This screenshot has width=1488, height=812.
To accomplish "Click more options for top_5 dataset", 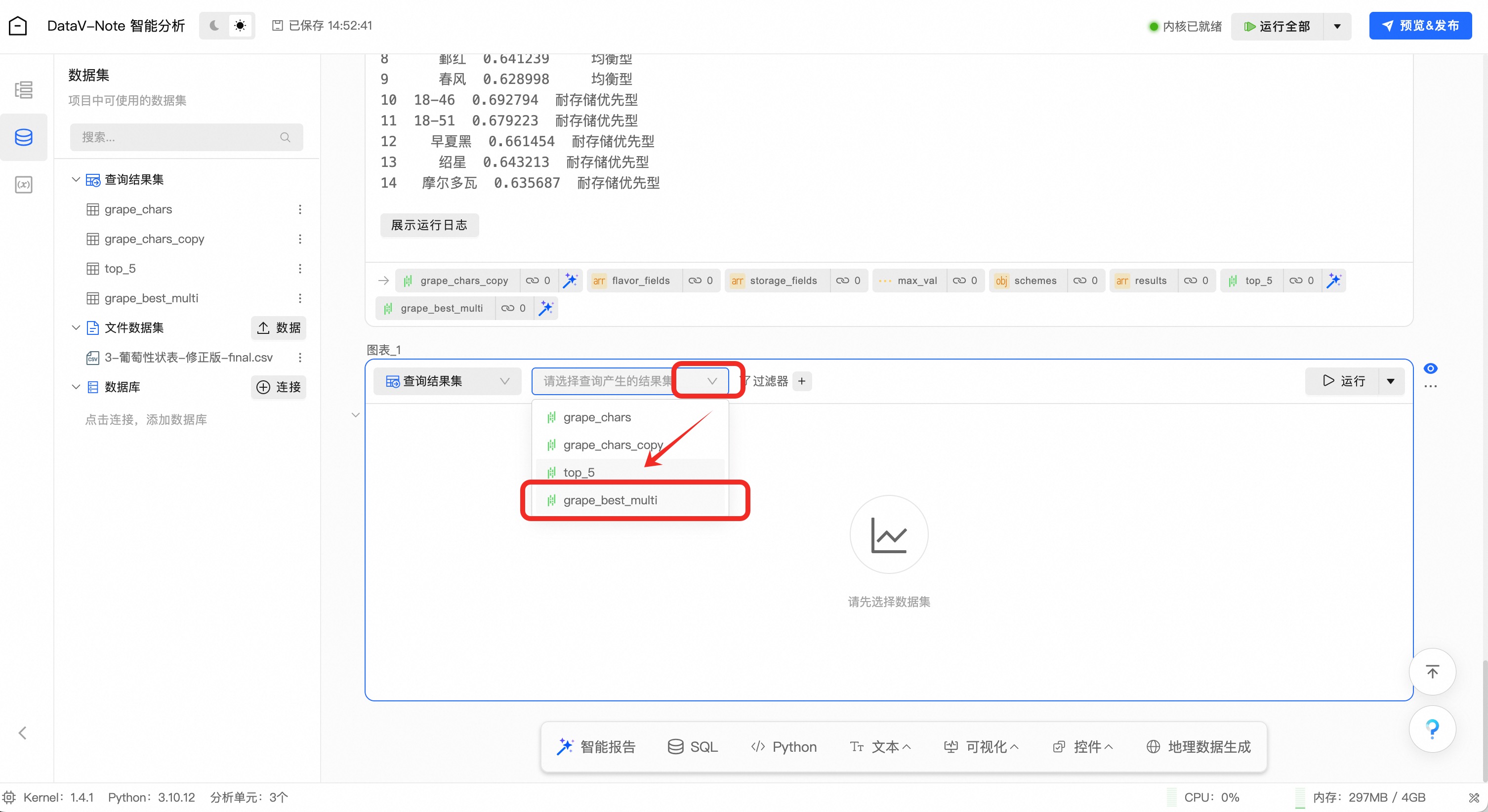I will 300,269.
